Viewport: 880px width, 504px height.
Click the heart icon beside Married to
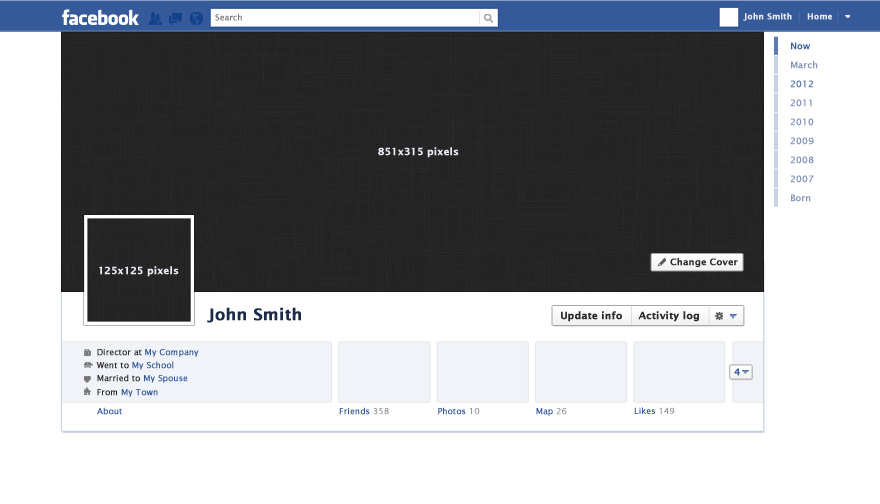tap(87, 379)
